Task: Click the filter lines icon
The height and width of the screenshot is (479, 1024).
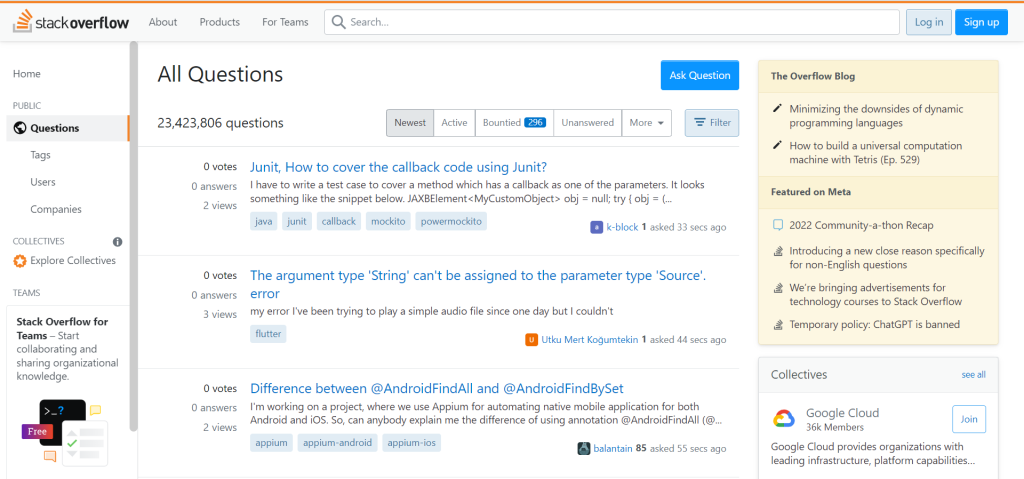Action: (x=699, y=122)
